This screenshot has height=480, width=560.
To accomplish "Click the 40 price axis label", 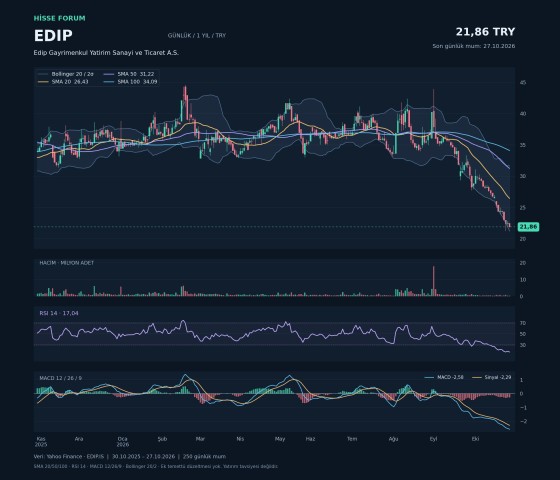I will tap(523, 114).
